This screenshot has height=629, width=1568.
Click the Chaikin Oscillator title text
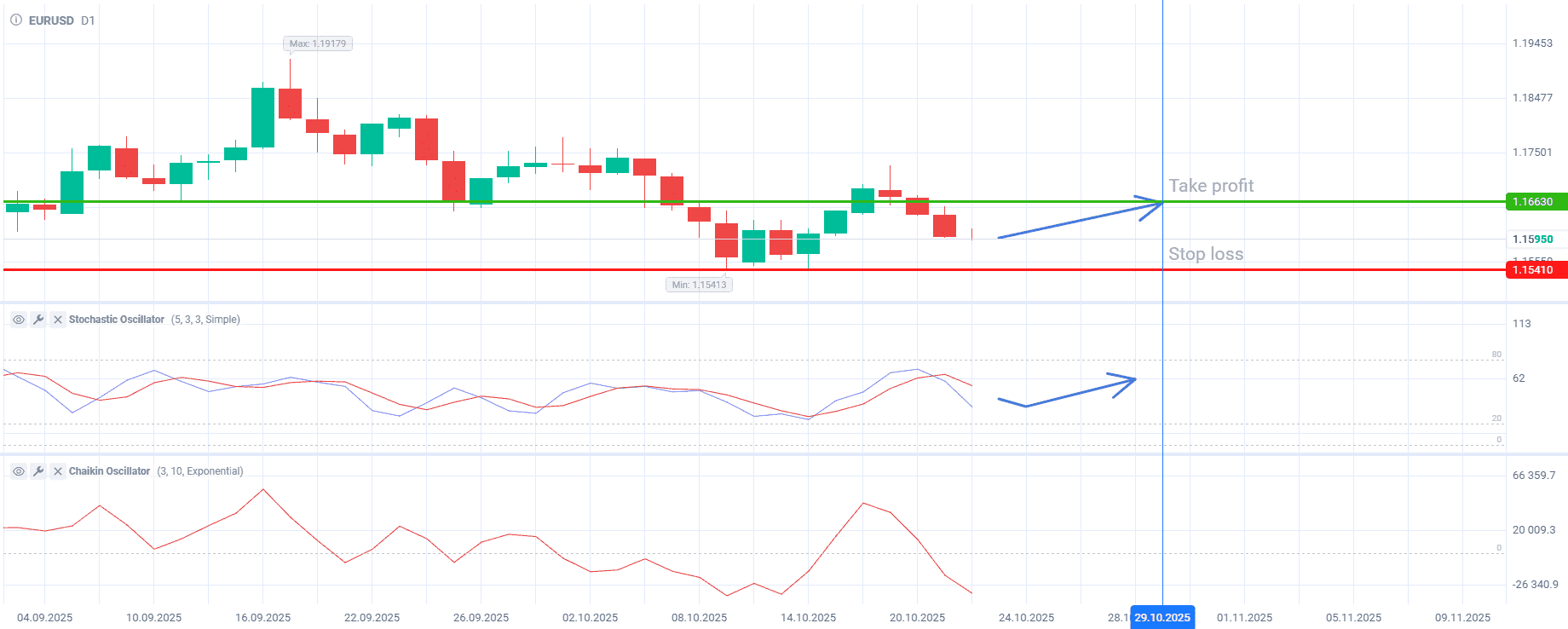click(109, 471)
